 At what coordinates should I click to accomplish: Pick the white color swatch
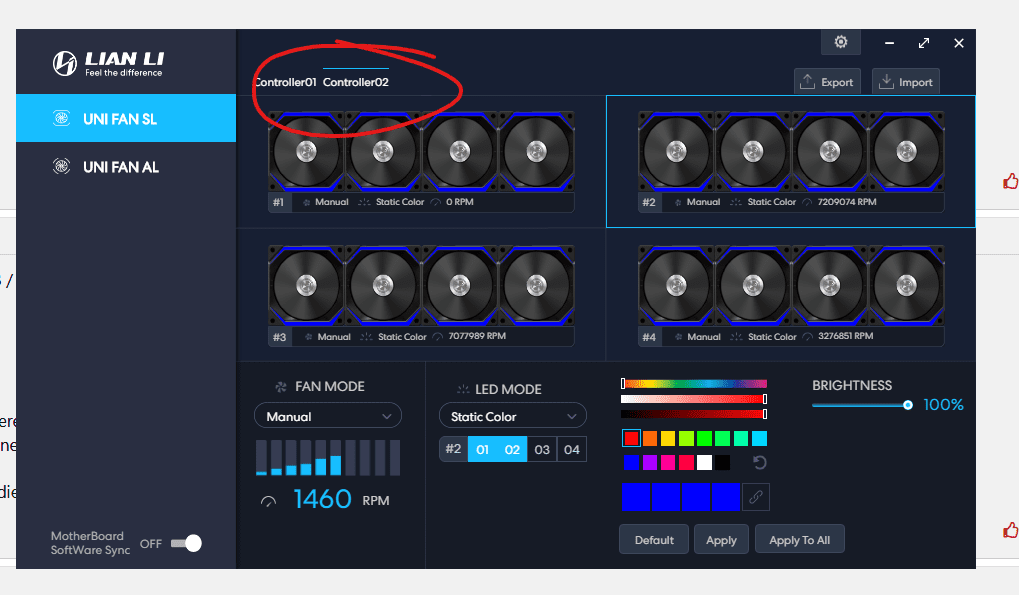coord(704,462)
